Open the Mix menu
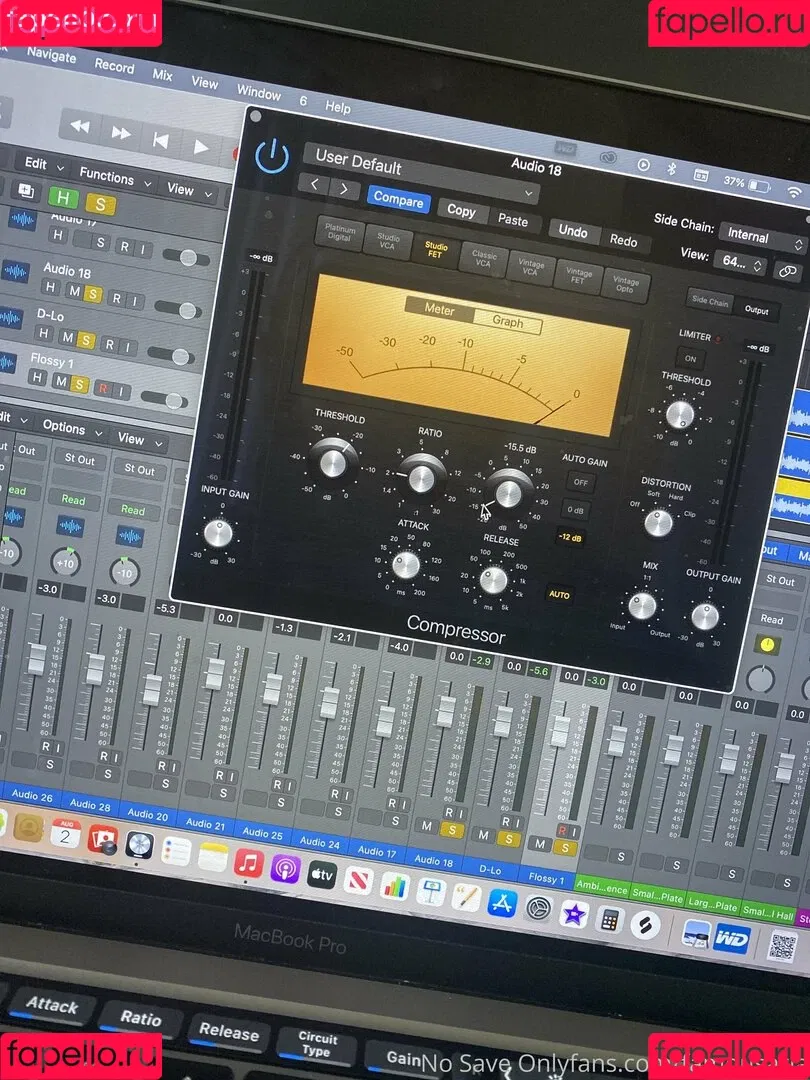Screen dimensions: 810x1080 [163, 74]
